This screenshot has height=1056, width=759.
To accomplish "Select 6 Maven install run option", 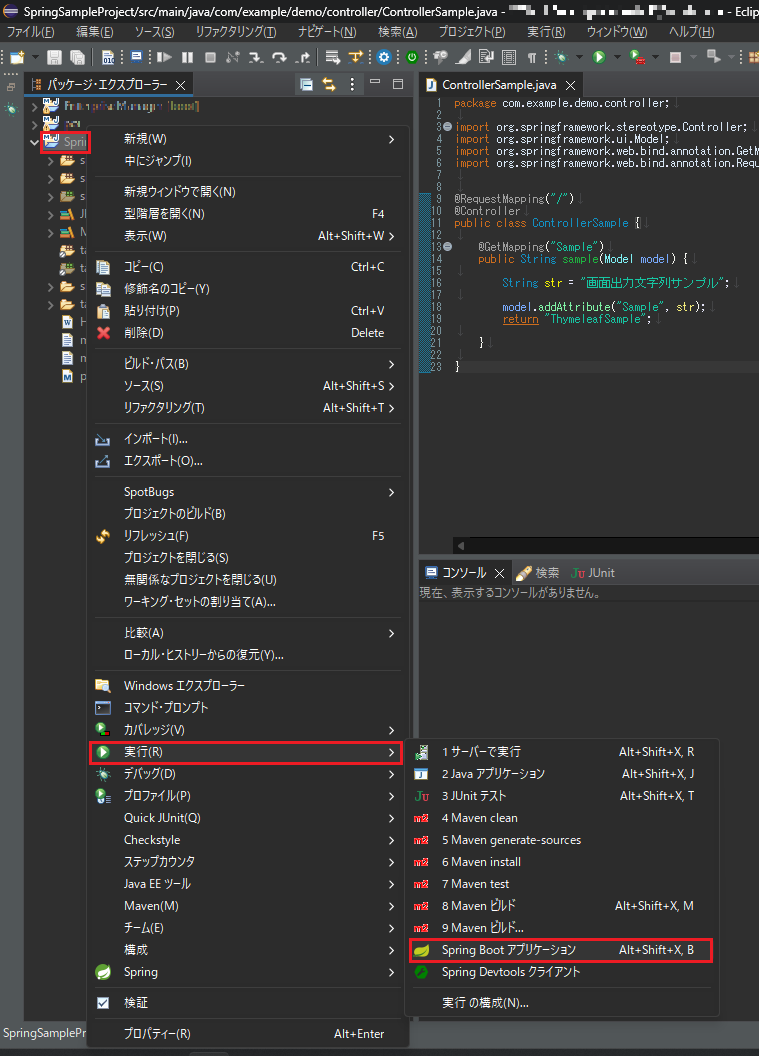I will pos(561,862).
